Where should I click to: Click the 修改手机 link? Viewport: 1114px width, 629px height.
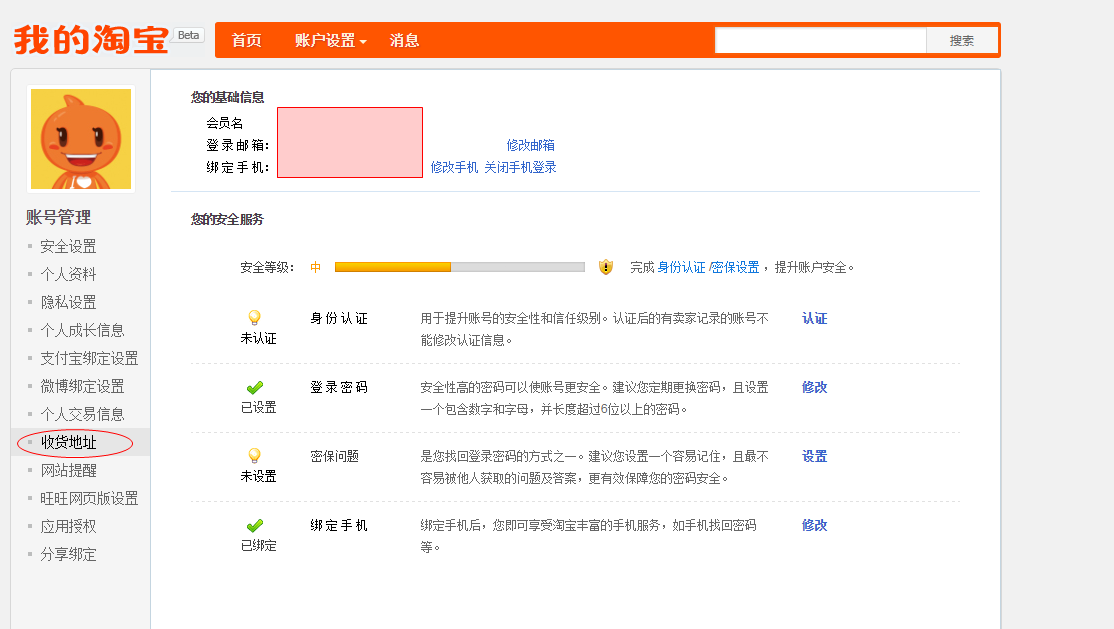click(455, 167)
